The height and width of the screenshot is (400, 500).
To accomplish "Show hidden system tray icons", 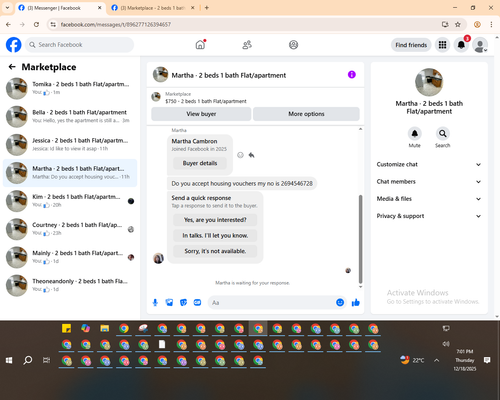I will tap(437, 360).
